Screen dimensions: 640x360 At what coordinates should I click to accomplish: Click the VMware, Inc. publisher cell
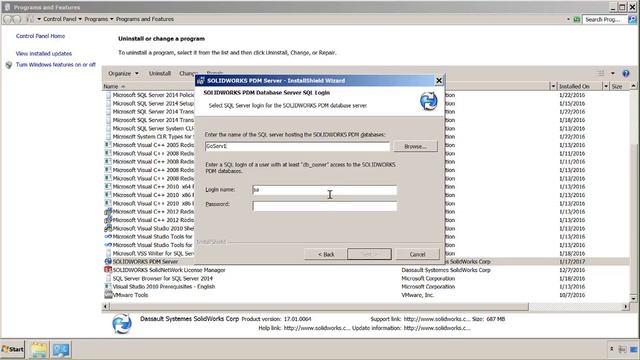417,295
